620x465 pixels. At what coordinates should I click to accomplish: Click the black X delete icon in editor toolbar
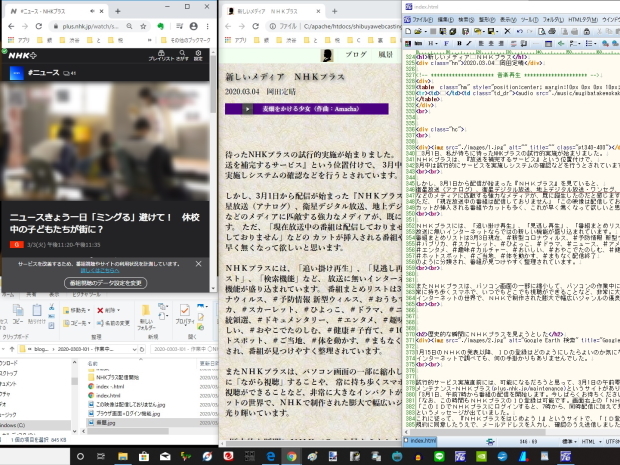507,31
